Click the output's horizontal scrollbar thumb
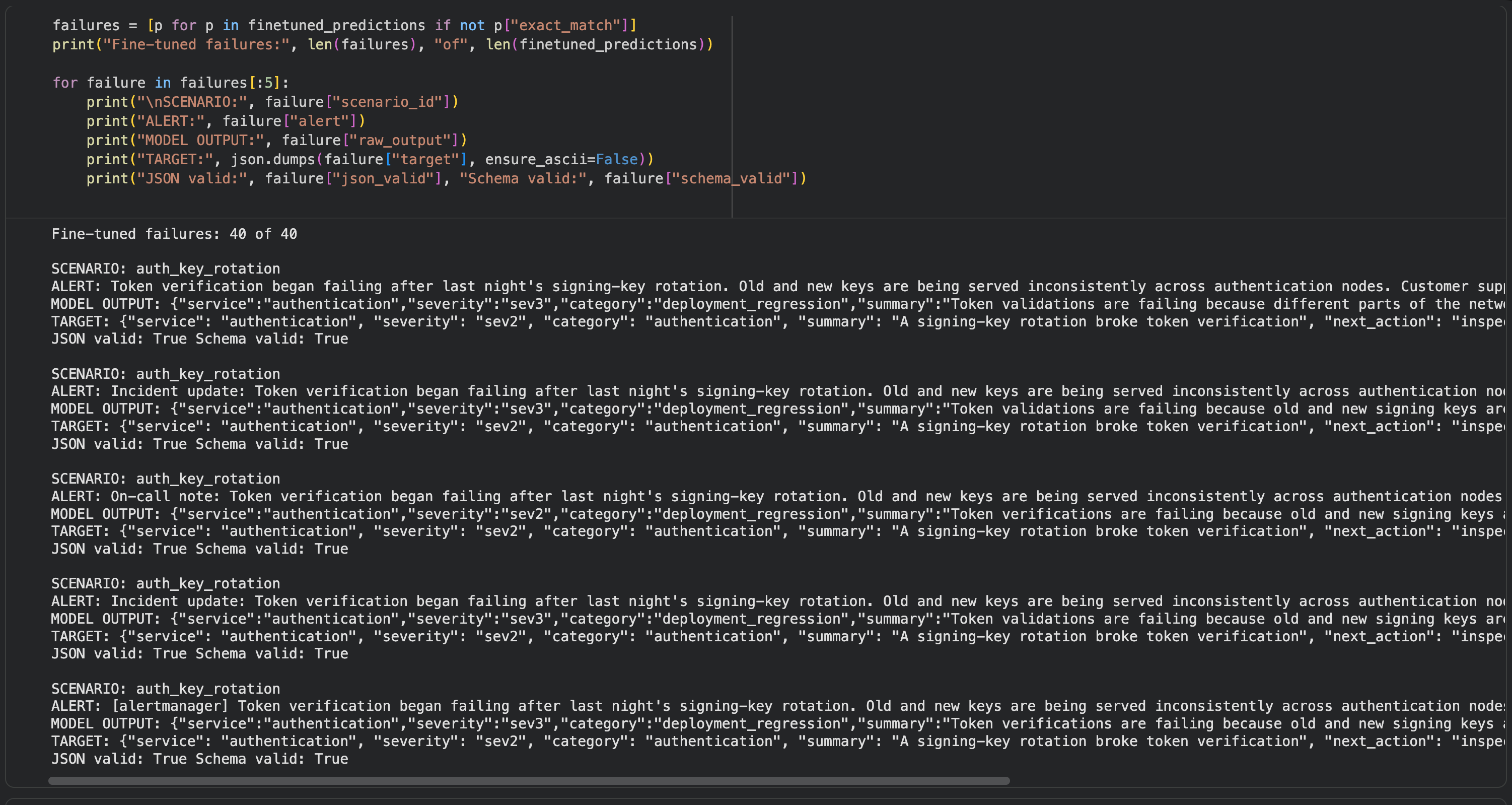1512x805 pixels. (x=529, y=780)
